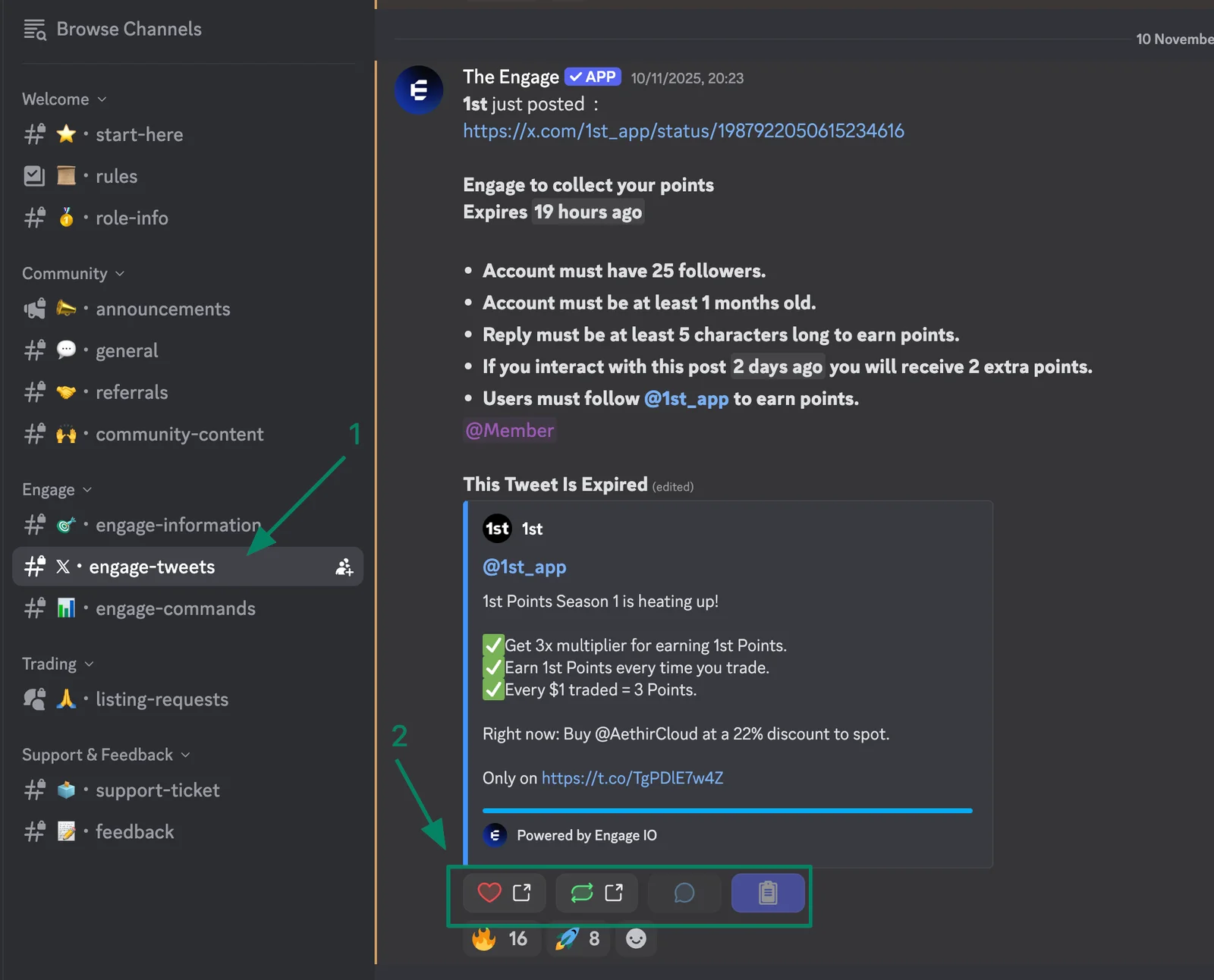Screen dimensions: 1214x980
Task: Click The Engage username
Action: (x=511, y=77)
